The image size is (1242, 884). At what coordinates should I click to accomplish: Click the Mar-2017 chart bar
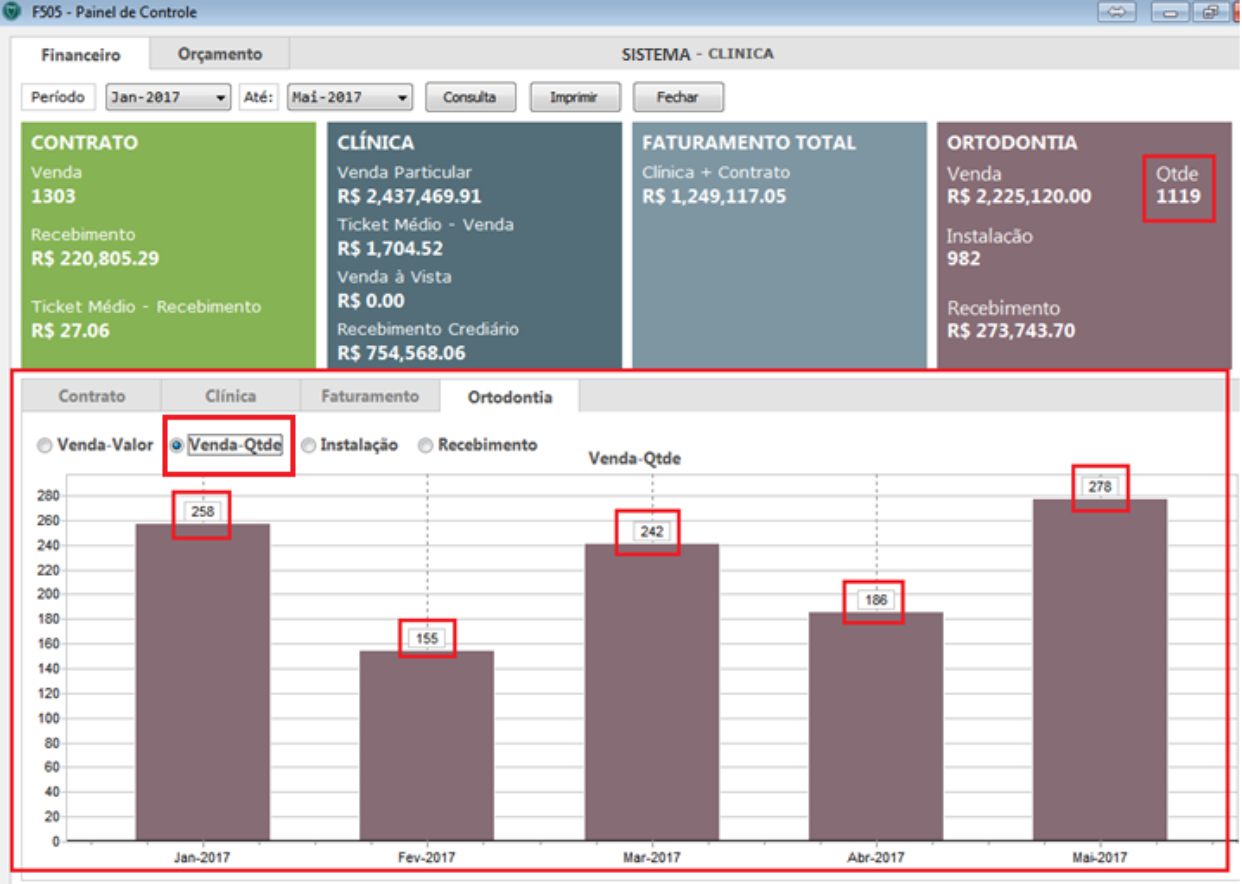(652, 692)
